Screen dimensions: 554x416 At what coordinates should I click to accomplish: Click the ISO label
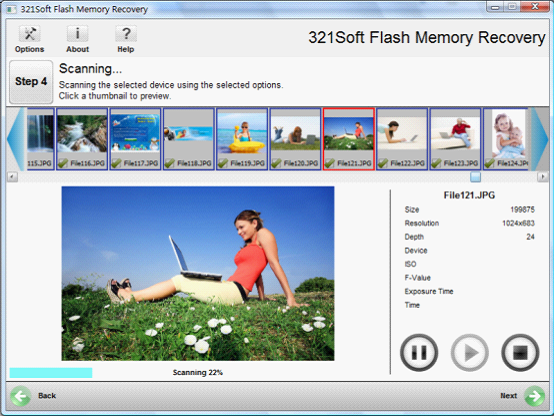[x=410, y=264]
